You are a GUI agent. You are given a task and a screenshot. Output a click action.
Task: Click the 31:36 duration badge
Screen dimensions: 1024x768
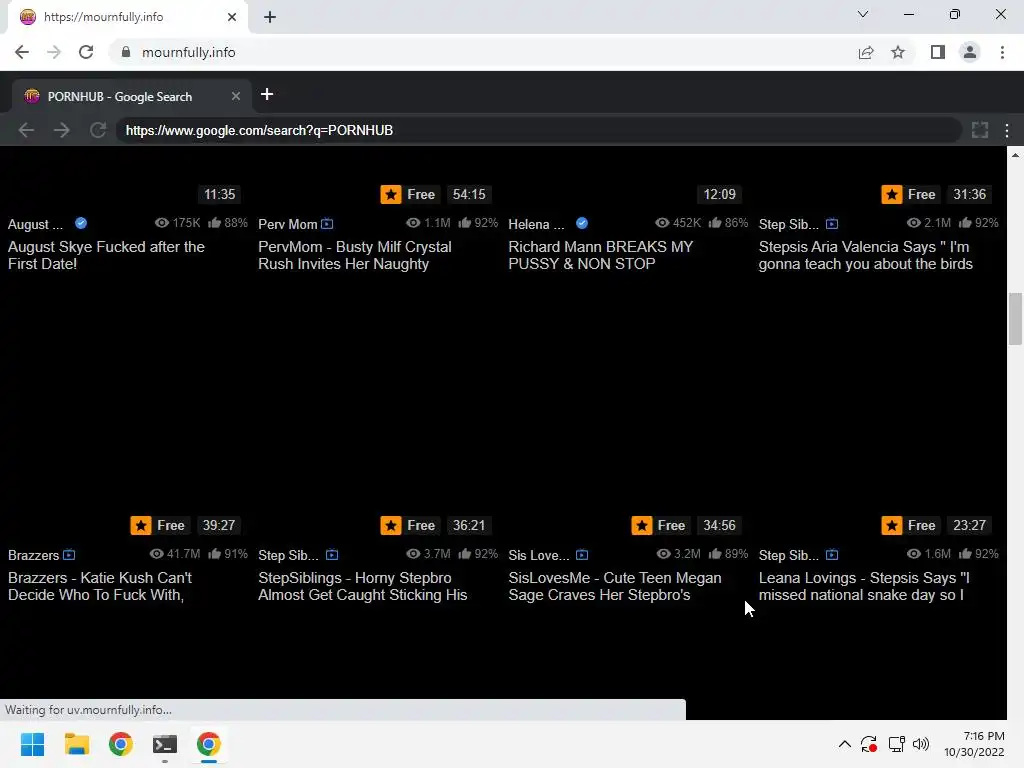969,195
